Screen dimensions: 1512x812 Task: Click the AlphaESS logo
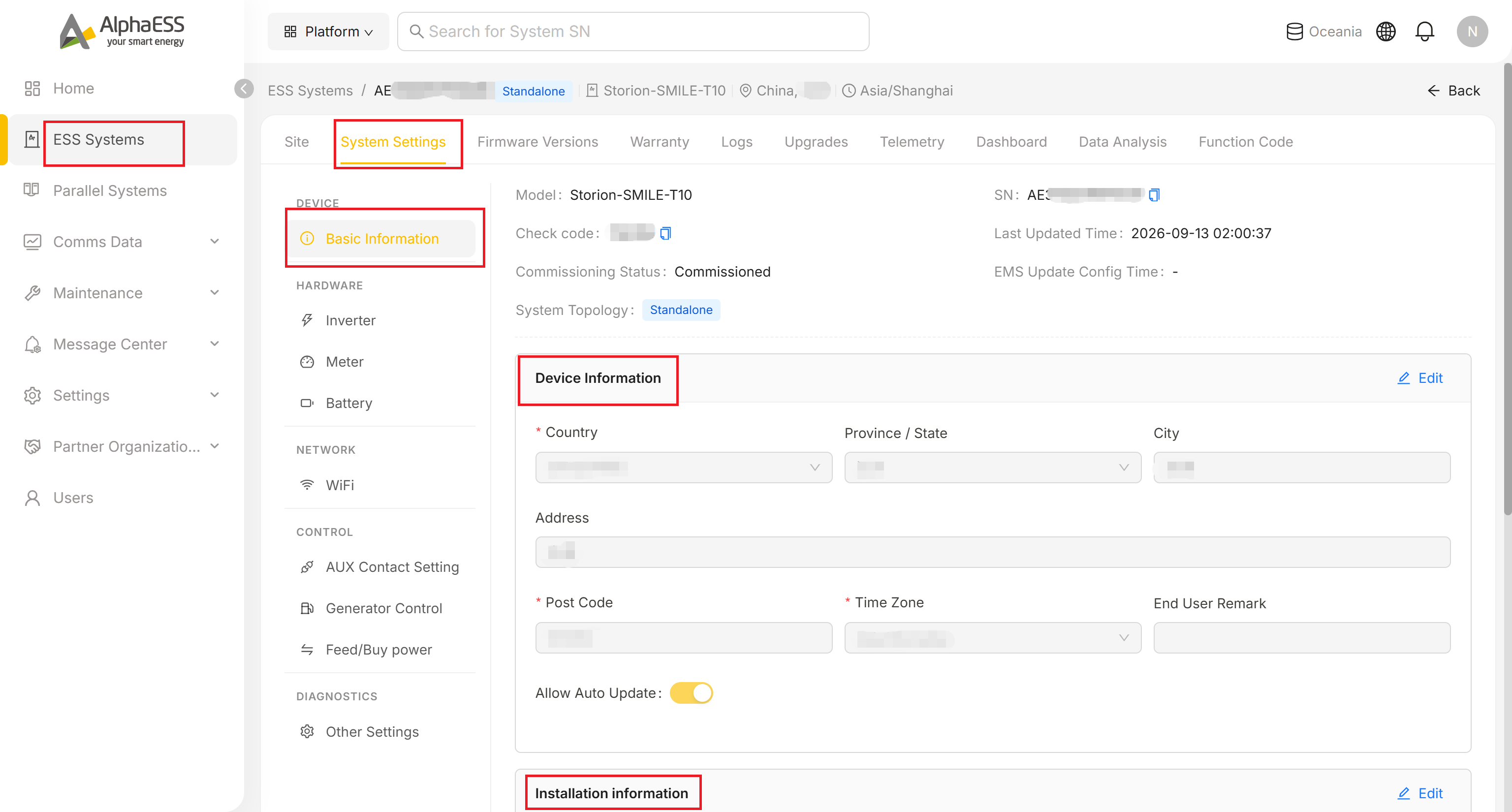tap(122, 31)
